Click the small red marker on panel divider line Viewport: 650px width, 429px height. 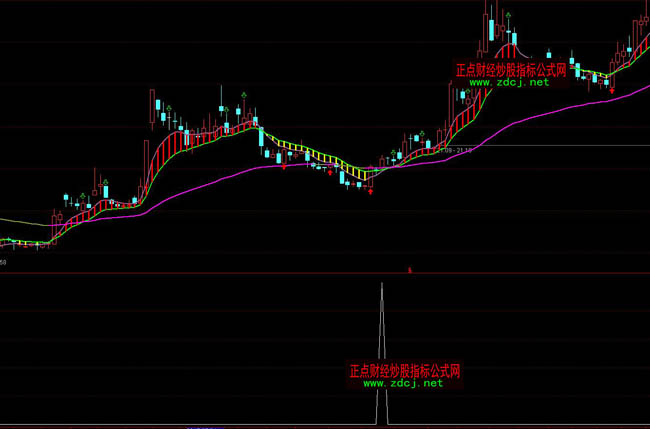point(410,269)
